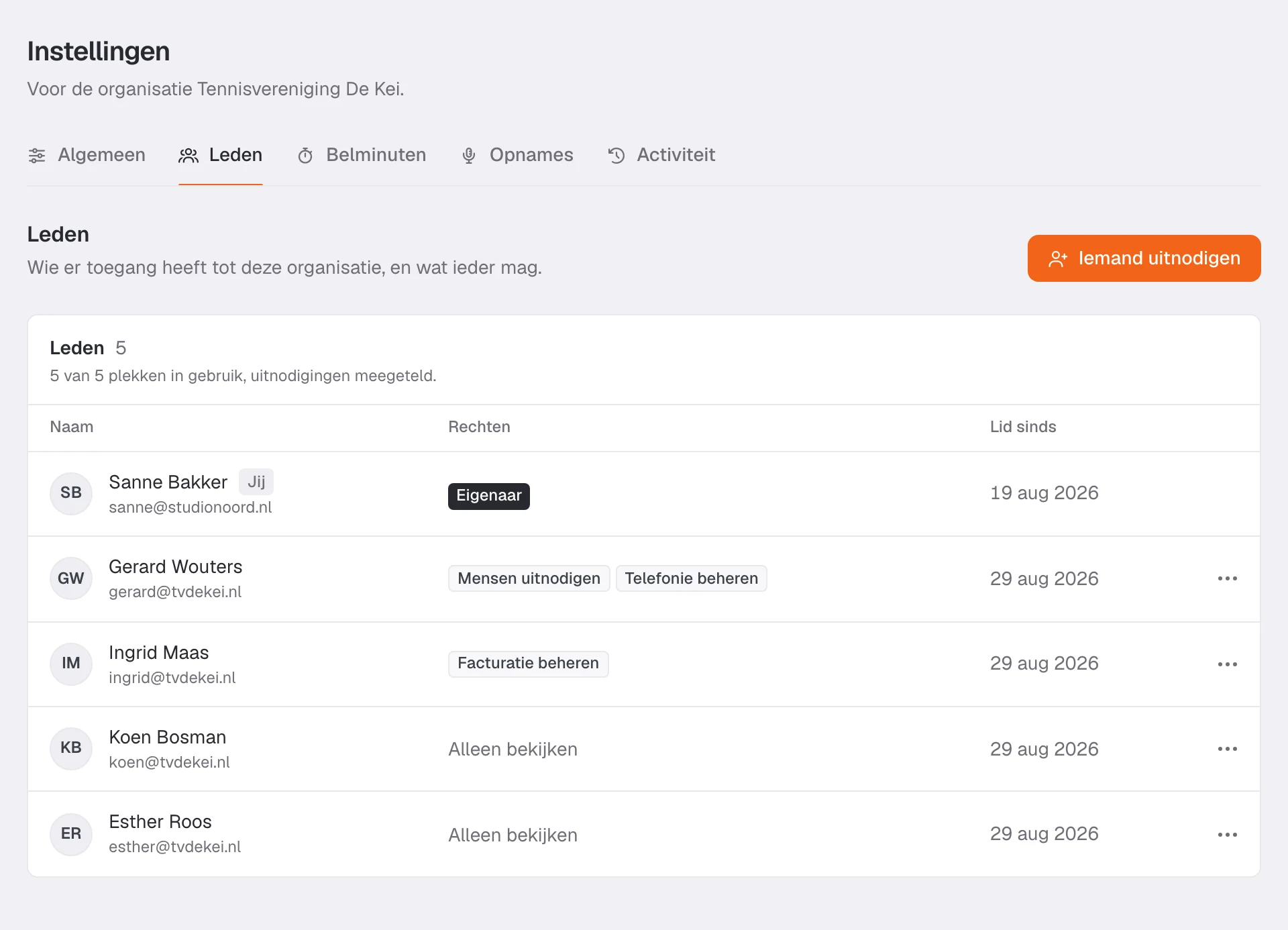Open the more options for Koen Bosman

tap(1228, 749)
